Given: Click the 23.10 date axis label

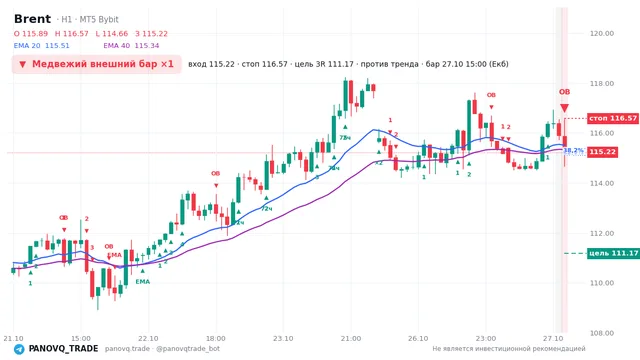Looking at the screenshot, I should [x=283, y=338].
